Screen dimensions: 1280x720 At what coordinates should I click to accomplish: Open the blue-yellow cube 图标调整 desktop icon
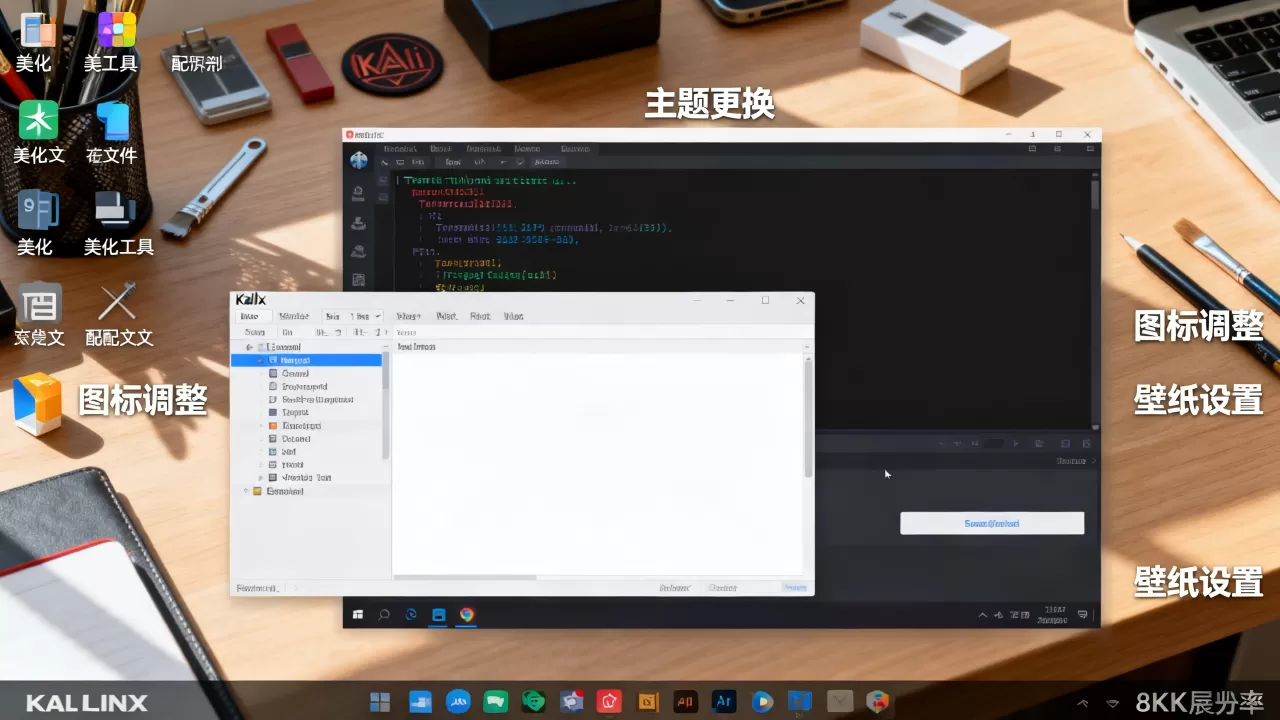38,402
